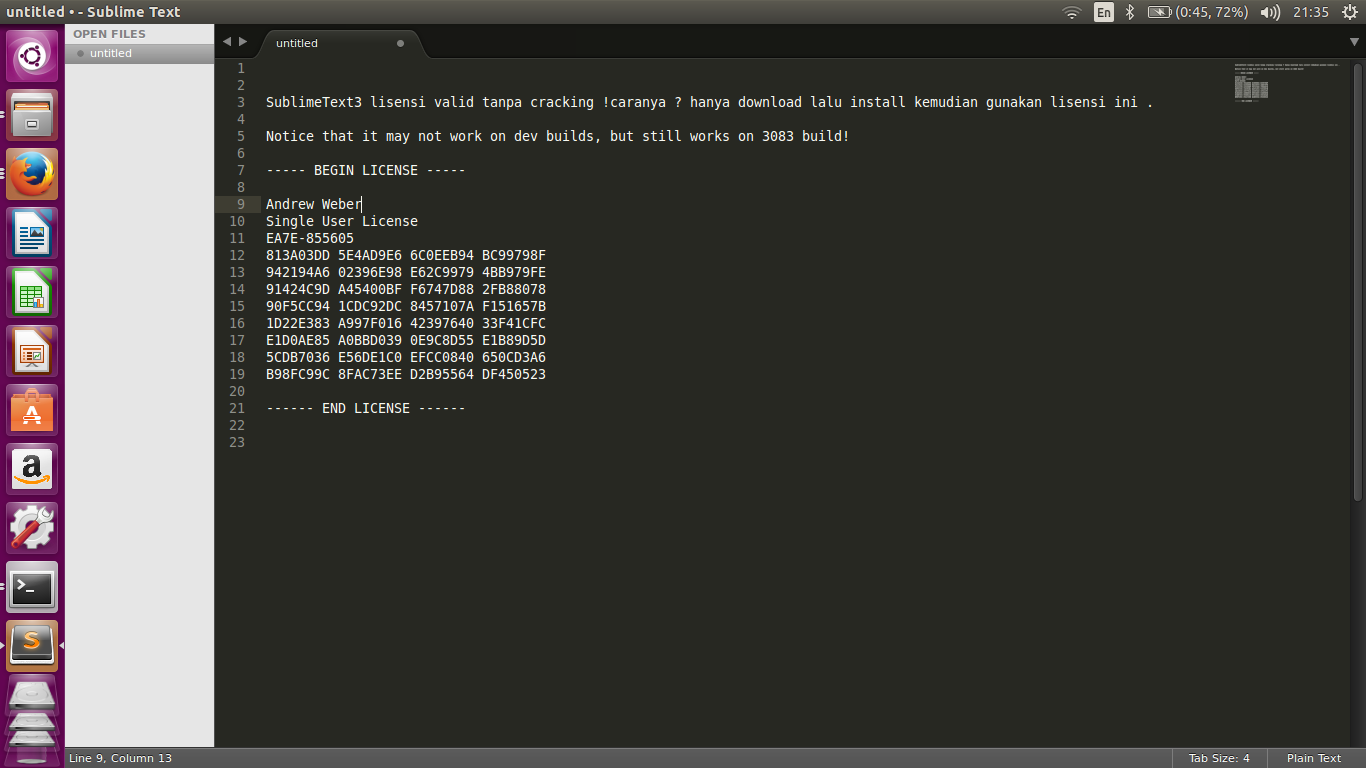1366x768 pixels.
Task: Click the line starting with 942194A6
Action: [x=406, y=272]
